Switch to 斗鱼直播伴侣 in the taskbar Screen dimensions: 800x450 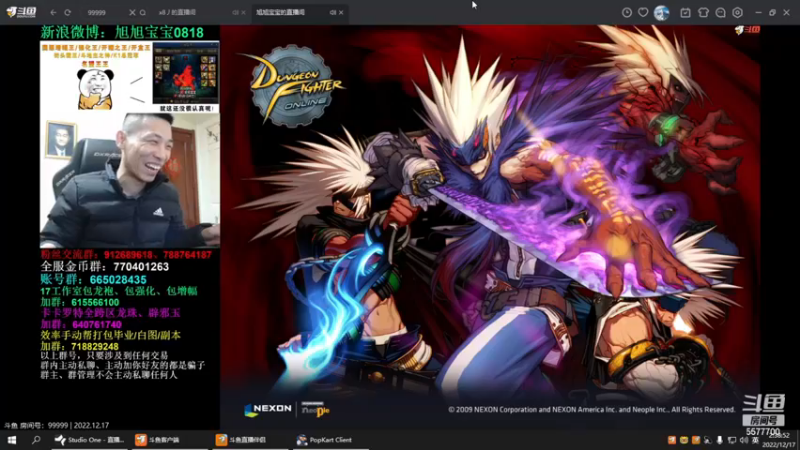(x=249, y=440)
